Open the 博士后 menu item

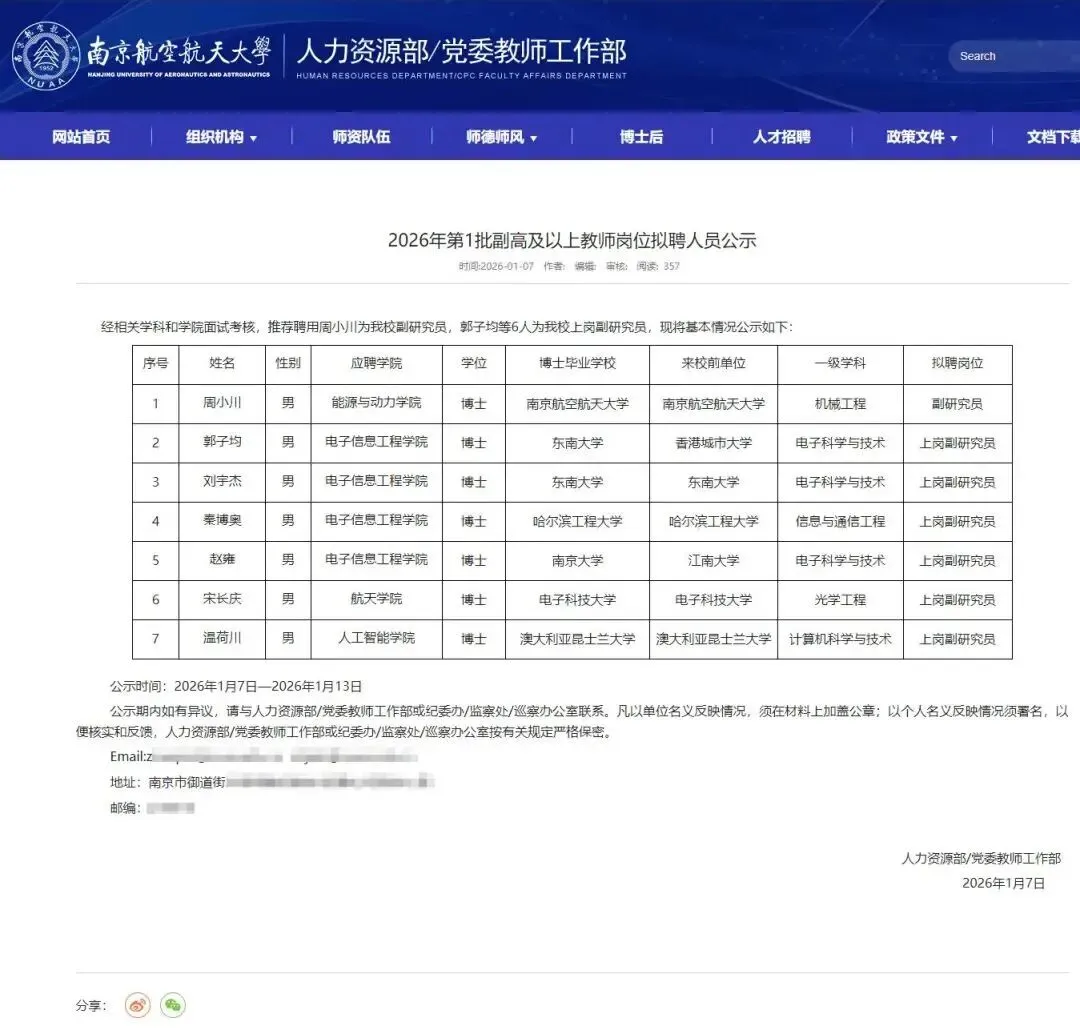[641, 136]
